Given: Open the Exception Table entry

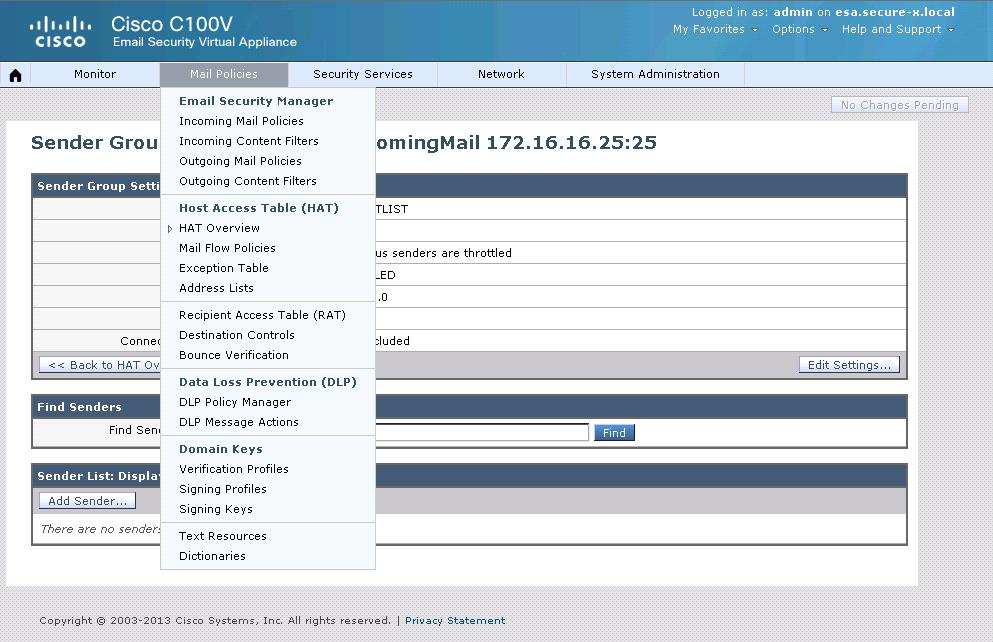Looking at the screenshot, I should 224,268.
